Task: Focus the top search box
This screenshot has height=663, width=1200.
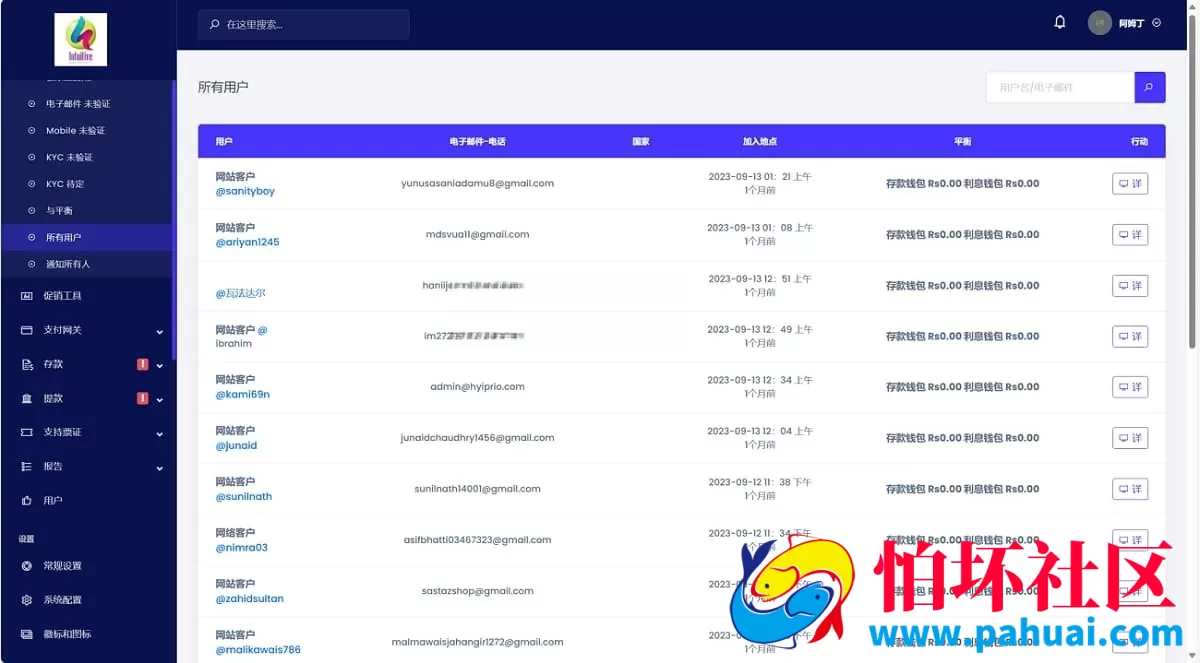Action: coord(303,24)
